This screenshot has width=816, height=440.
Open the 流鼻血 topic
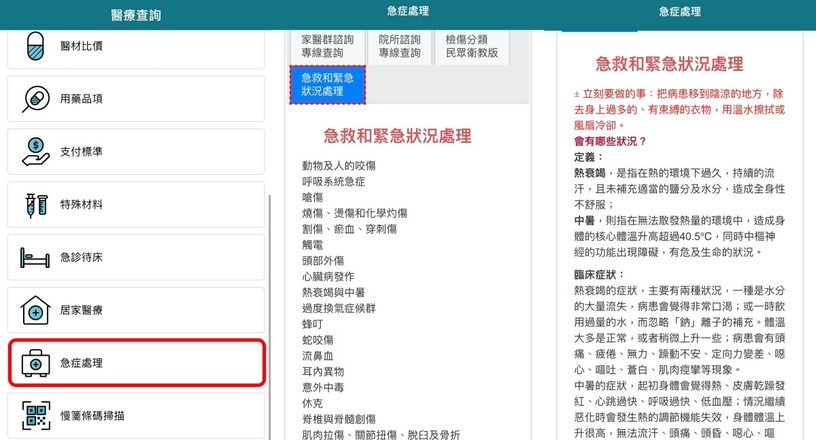click(317, 356)
